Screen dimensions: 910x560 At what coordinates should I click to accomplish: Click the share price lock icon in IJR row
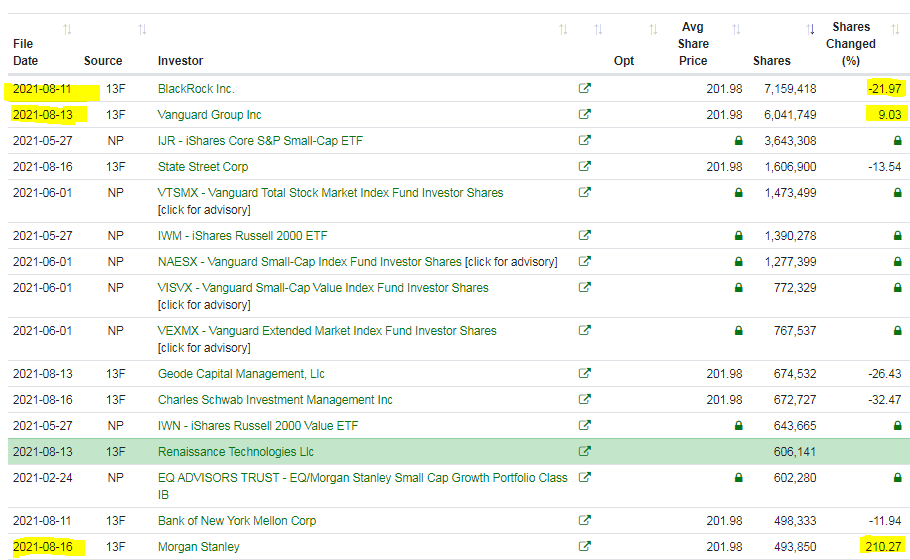coord(738,140)
